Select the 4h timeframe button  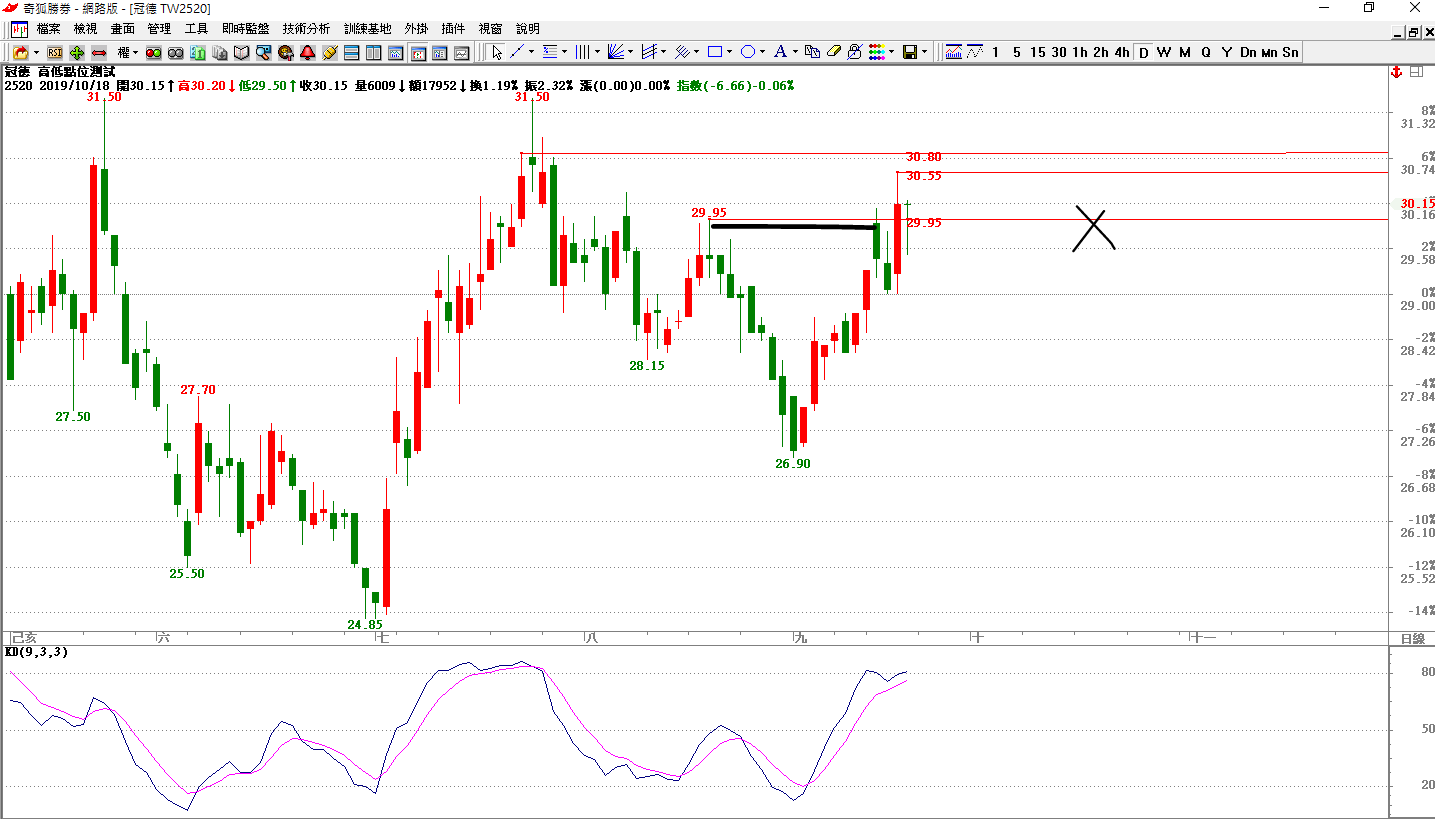[1122, 52]
